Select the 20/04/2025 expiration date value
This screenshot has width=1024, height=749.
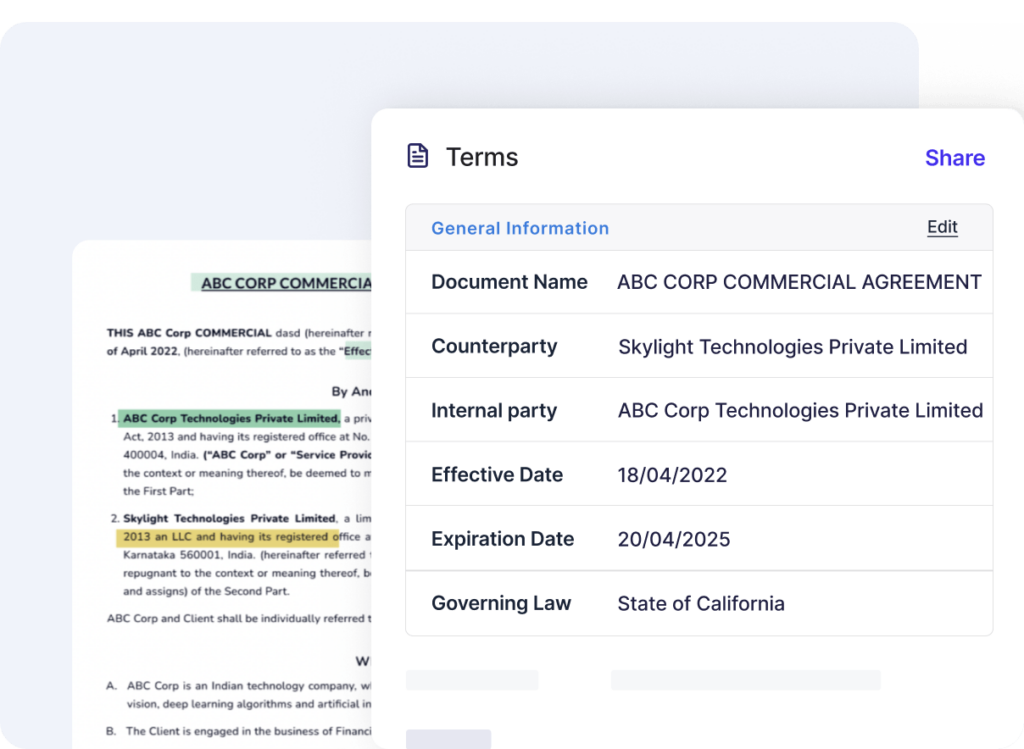[x=672, y=538]
